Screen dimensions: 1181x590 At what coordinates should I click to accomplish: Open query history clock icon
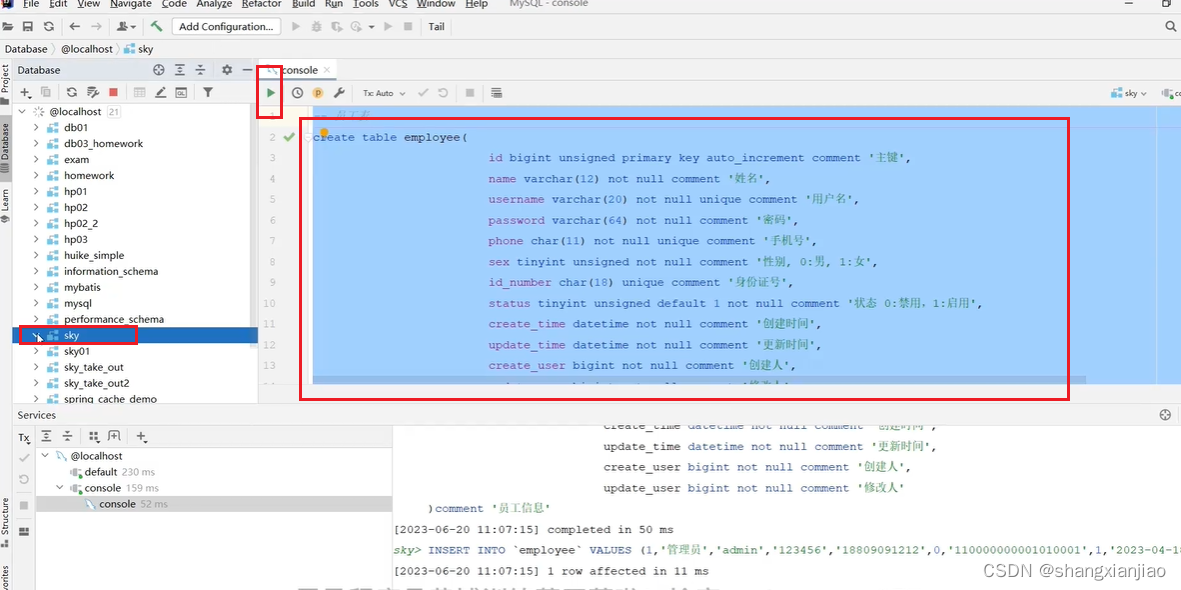coord(298,93)
